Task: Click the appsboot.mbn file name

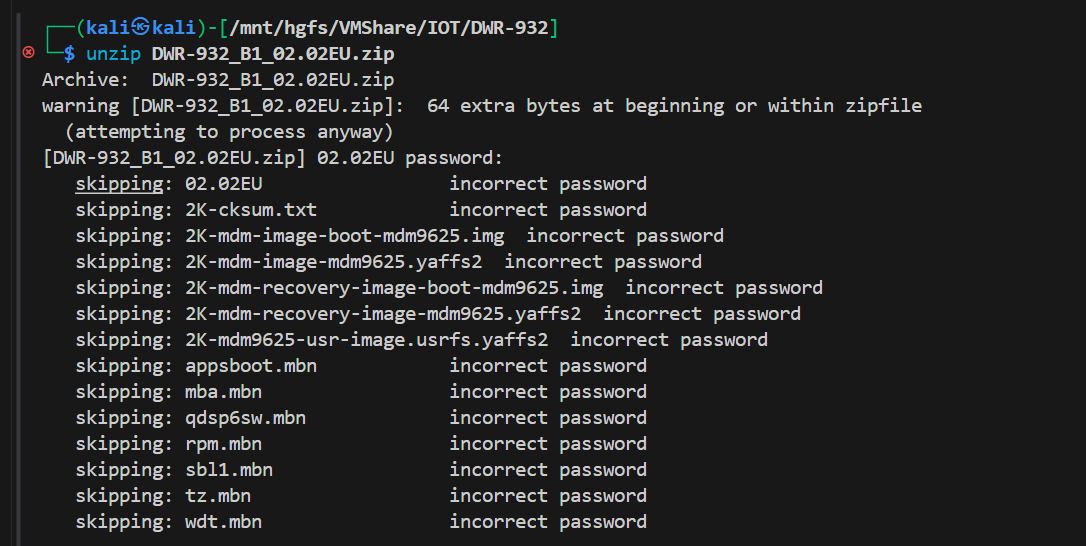Action: 251,366
